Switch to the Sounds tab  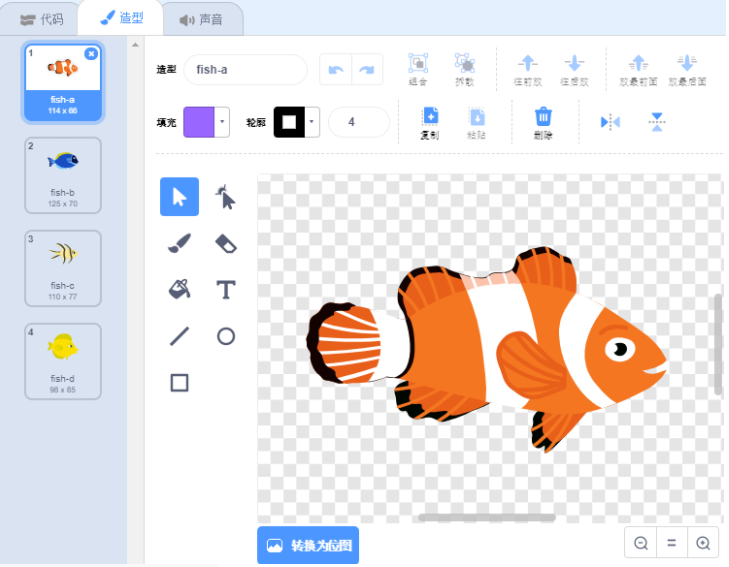[x=202, y=19]
